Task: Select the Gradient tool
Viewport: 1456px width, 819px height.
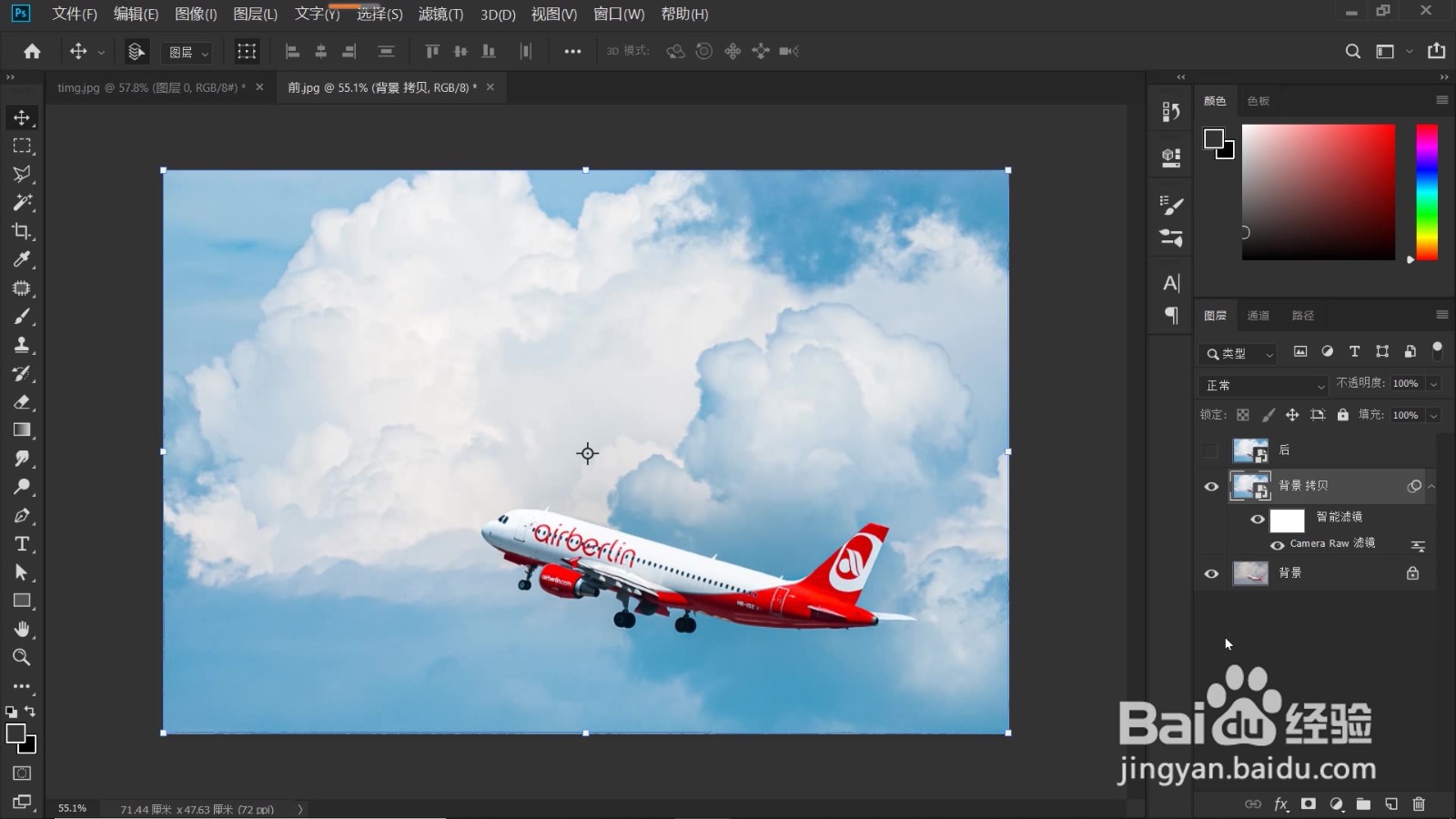Action: [22, 430]
